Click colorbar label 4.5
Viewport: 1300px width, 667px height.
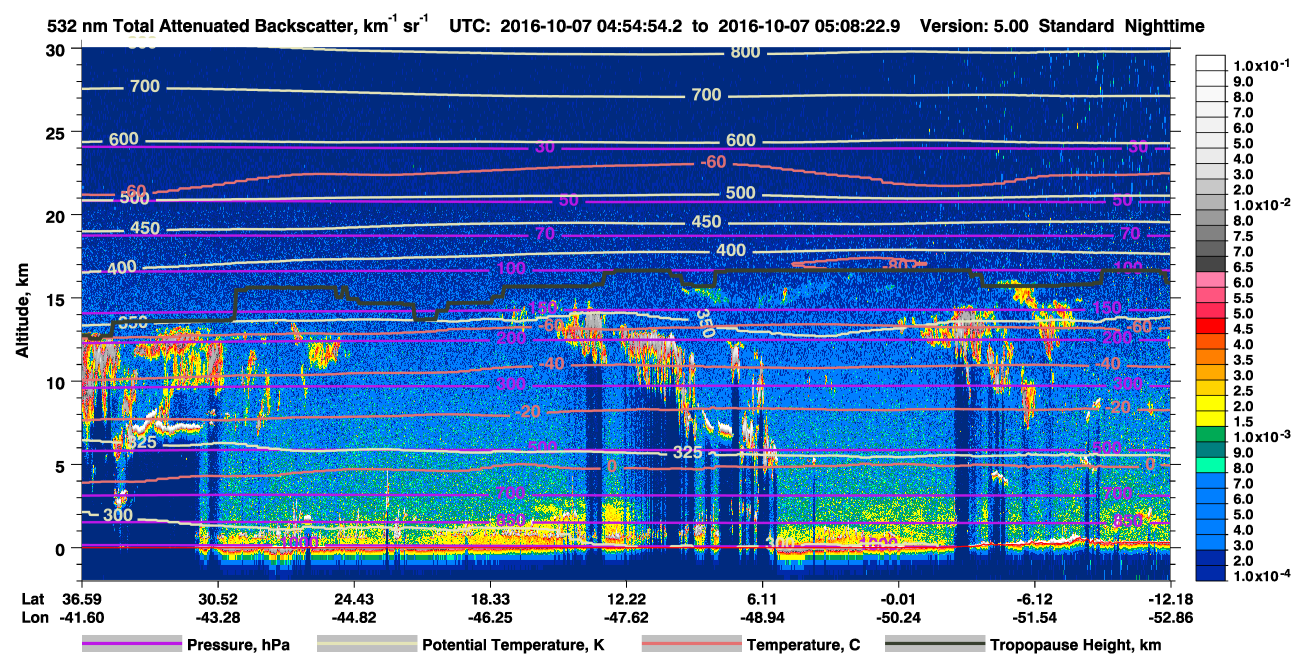coord(1243,329)
